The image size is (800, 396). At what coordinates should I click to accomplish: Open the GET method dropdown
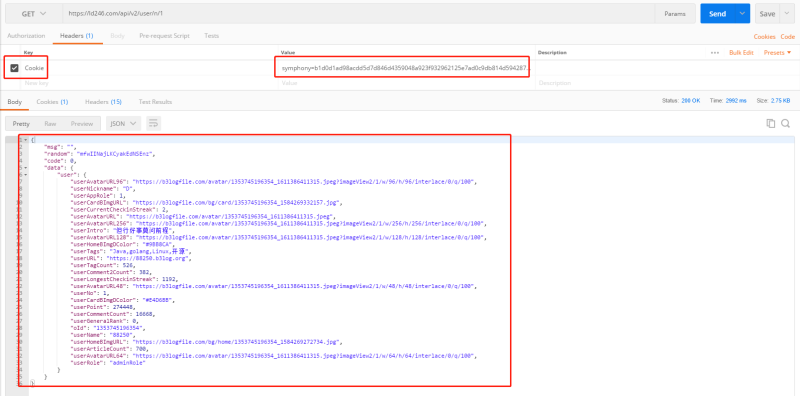click(34, 14)
